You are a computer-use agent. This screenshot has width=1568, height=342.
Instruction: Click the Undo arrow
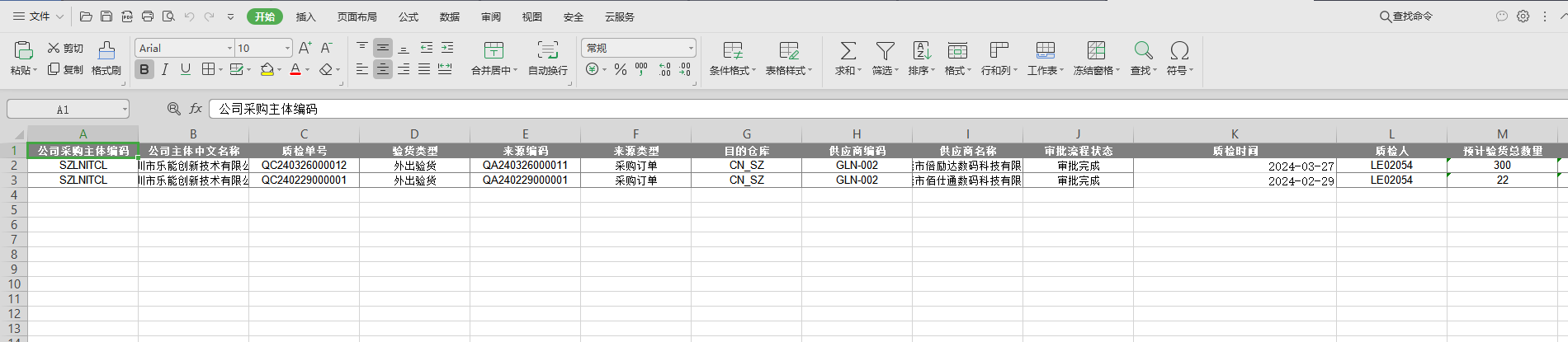click(189, 16)
